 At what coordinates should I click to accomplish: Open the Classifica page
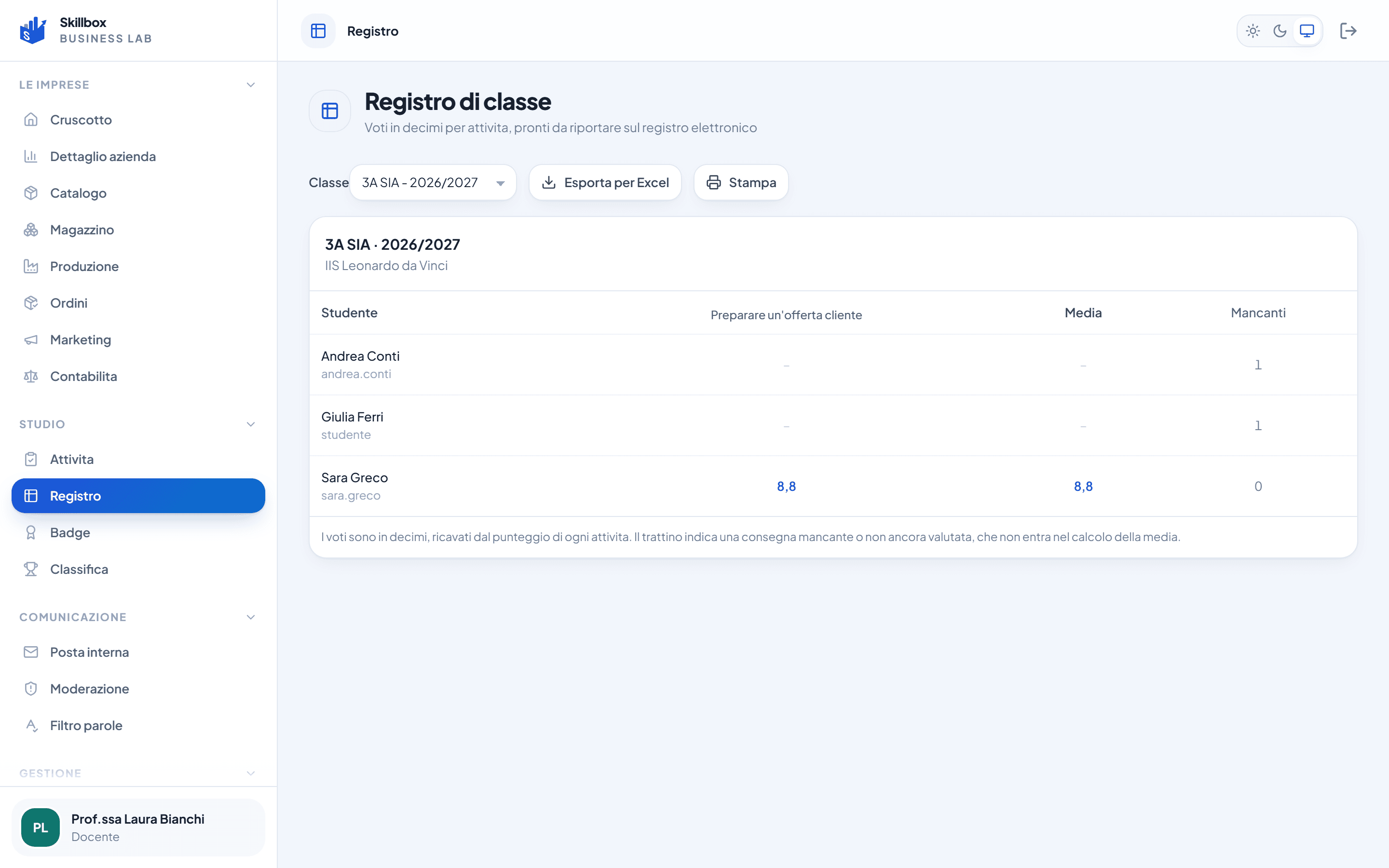(138, 570)
